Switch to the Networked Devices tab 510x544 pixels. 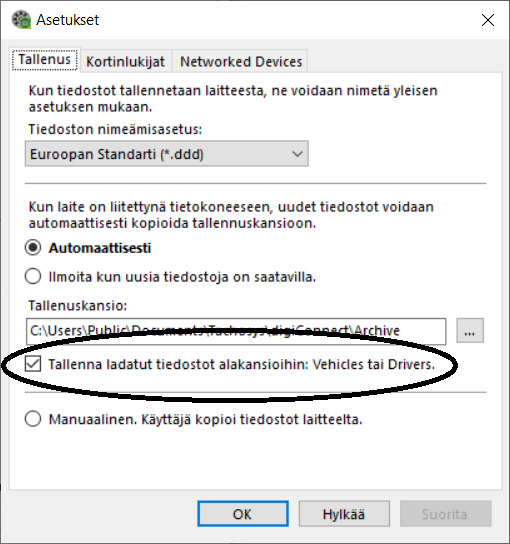click(x=241, y=61)
